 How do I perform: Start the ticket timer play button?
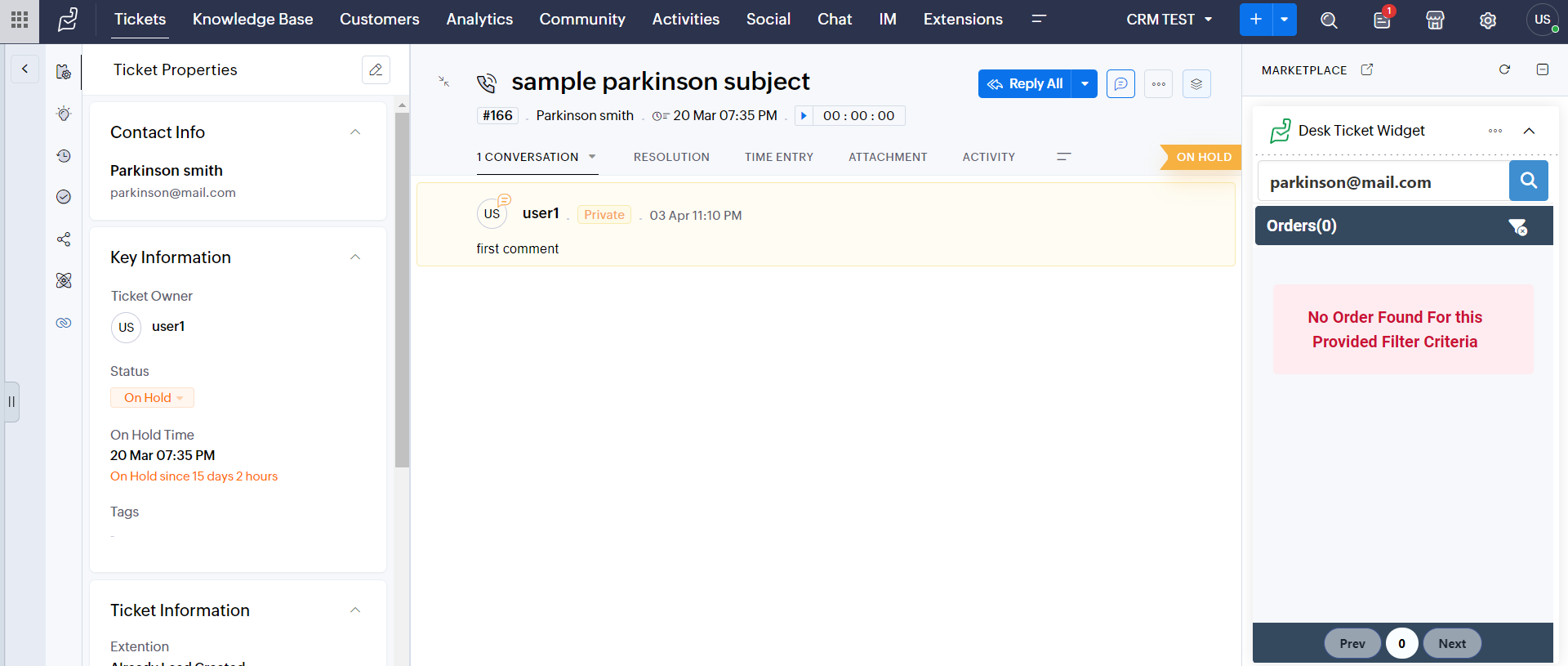(x=804, y=116)
